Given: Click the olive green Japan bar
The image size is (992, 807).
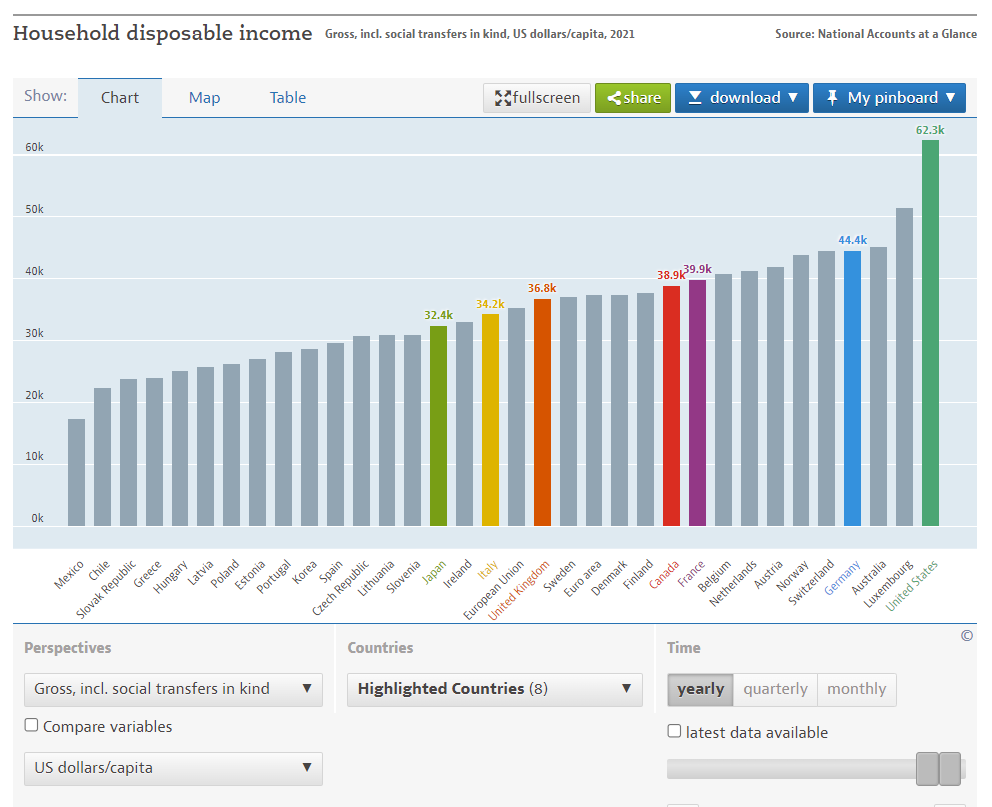Looking at the screenshot, I should pos(438,426).
